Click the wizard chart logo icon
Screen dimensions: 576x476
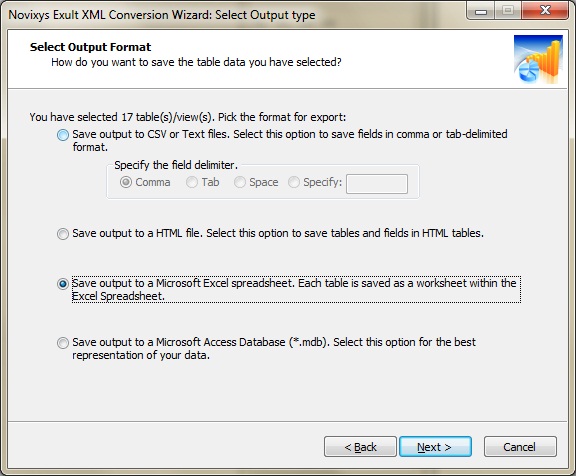point(538,60)
